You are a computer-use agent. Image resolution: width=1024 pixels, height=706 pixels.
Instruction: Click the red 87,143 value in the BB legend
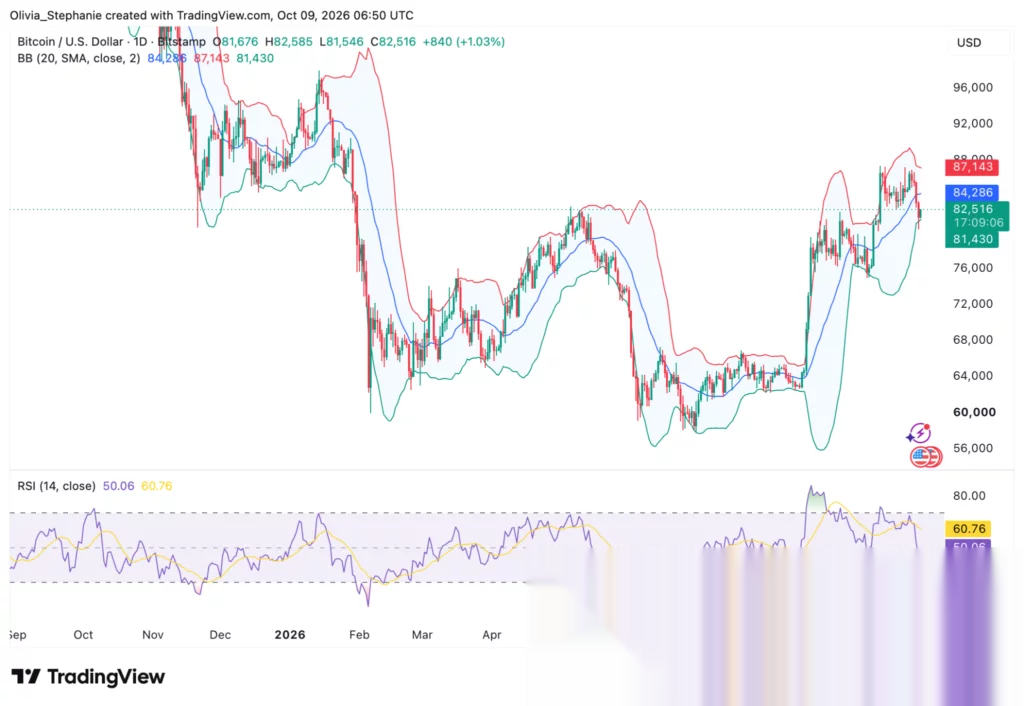point(212,58)
